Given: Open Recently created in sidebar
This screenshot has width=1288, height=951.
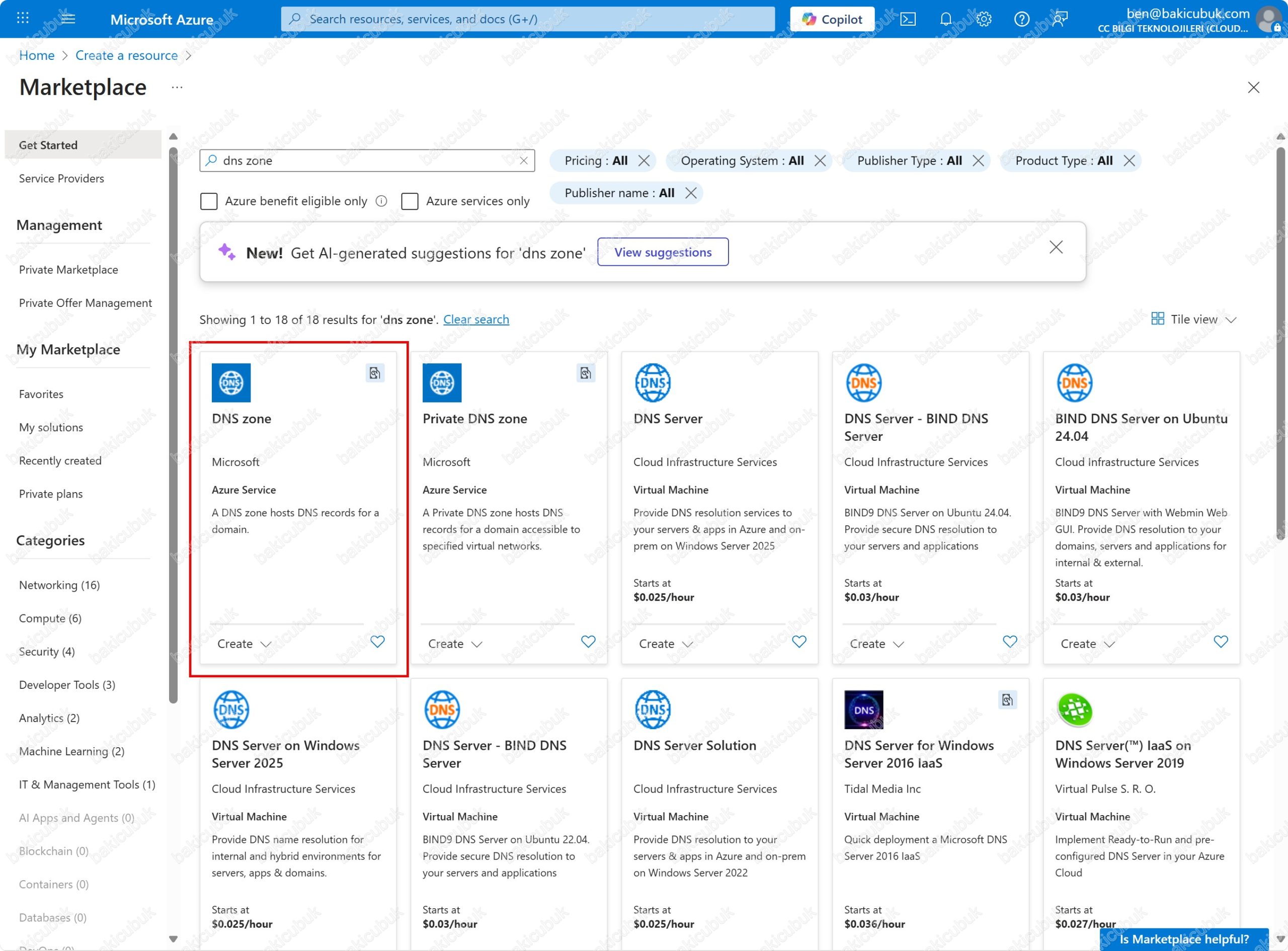Looking at the screenshot, I should pos(60,460).
